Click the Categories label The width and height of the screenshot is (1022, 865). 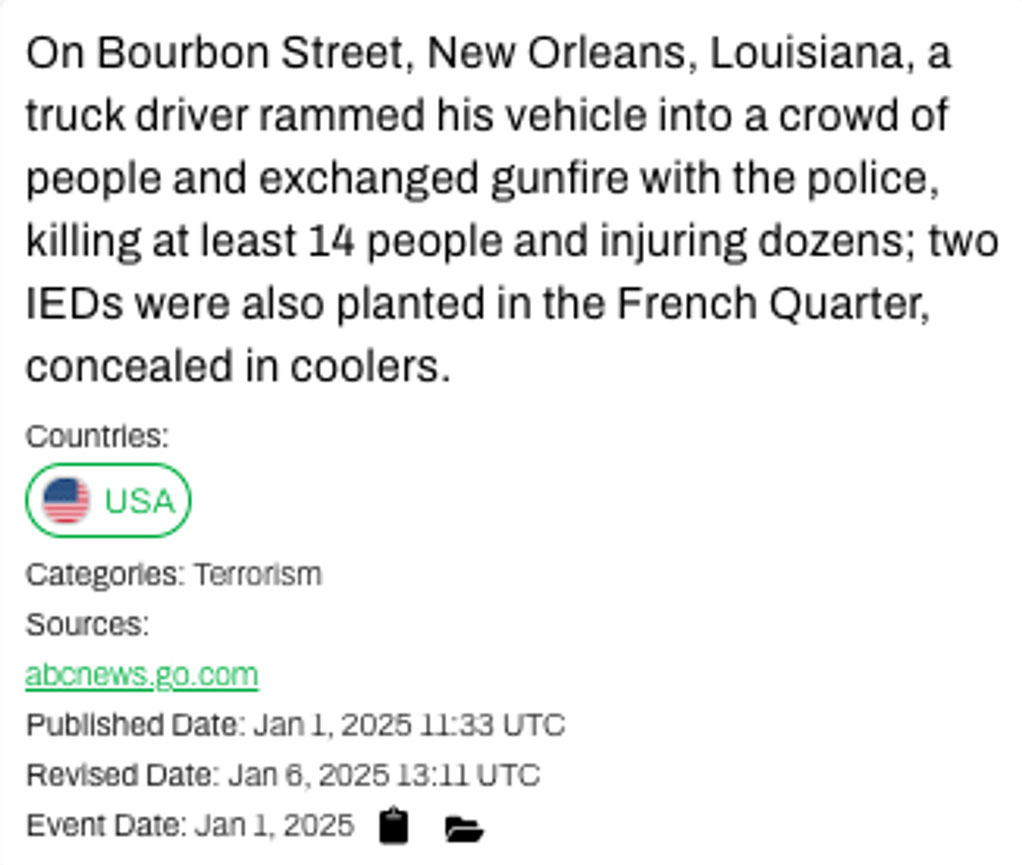pos(104,575)
